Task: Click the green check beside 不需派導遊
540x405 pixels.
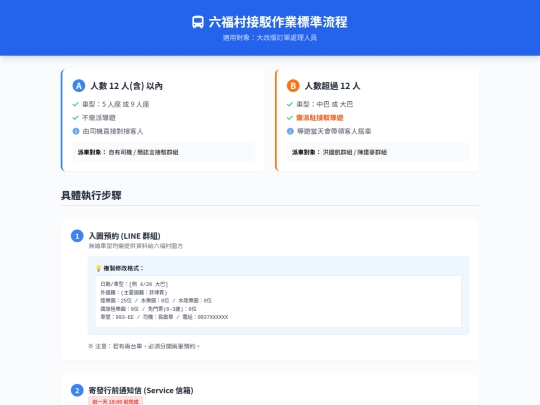Action: (x=76, y=118)
